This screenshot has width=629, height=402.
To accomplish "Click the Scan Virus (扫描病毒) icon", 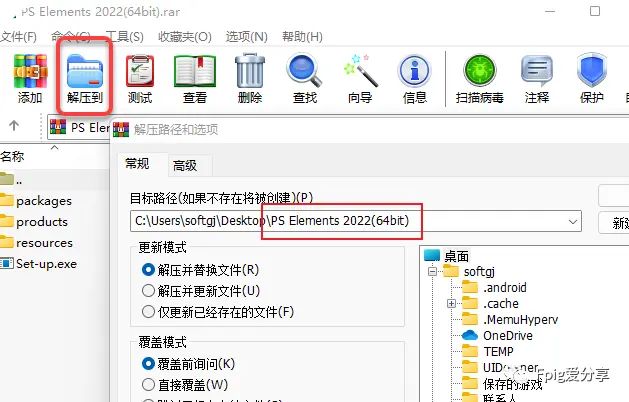I will coord(479,79).
